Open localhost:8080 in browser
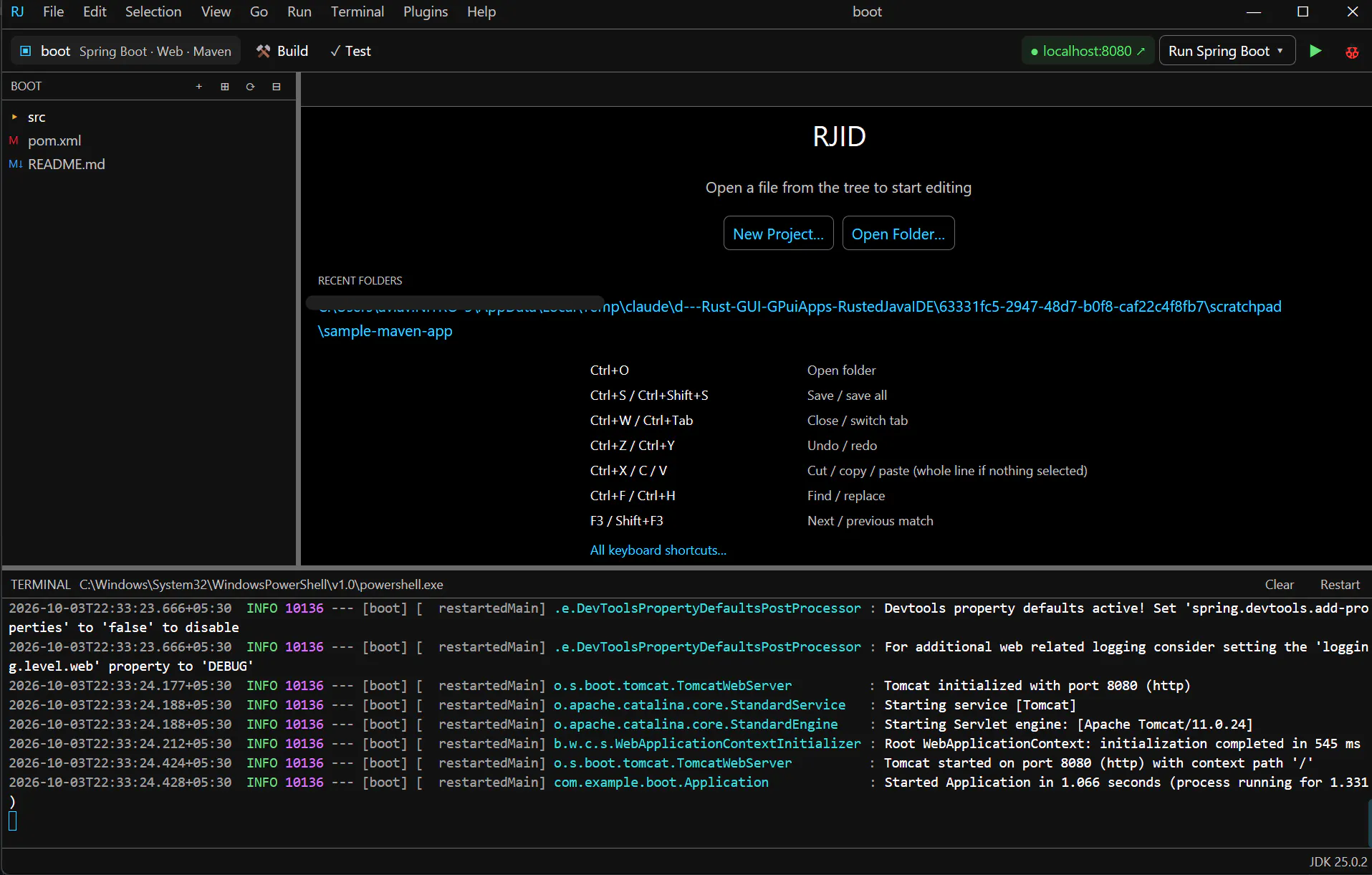The image size is (1372, 875). [x=1088, y=51]
